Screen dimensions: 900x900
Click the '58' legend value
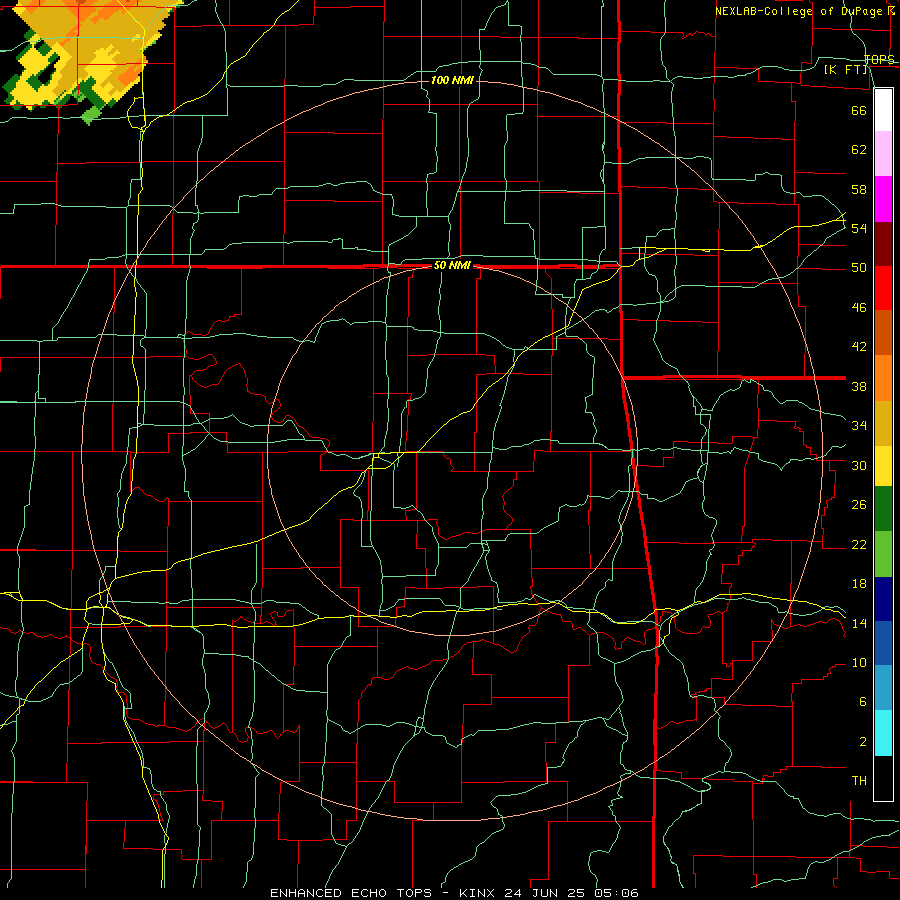tap(859, 189)
